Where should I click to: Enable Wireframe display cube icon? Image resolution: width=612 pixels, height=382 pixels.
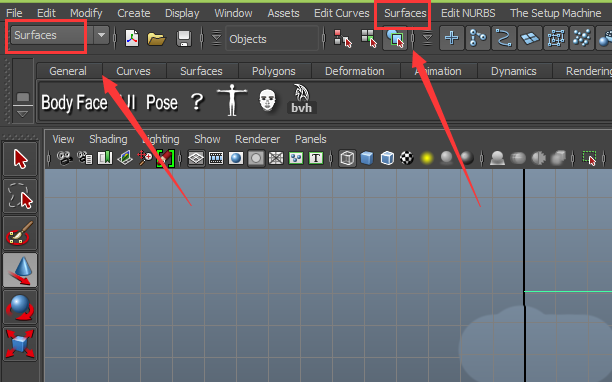pos(347,158)
